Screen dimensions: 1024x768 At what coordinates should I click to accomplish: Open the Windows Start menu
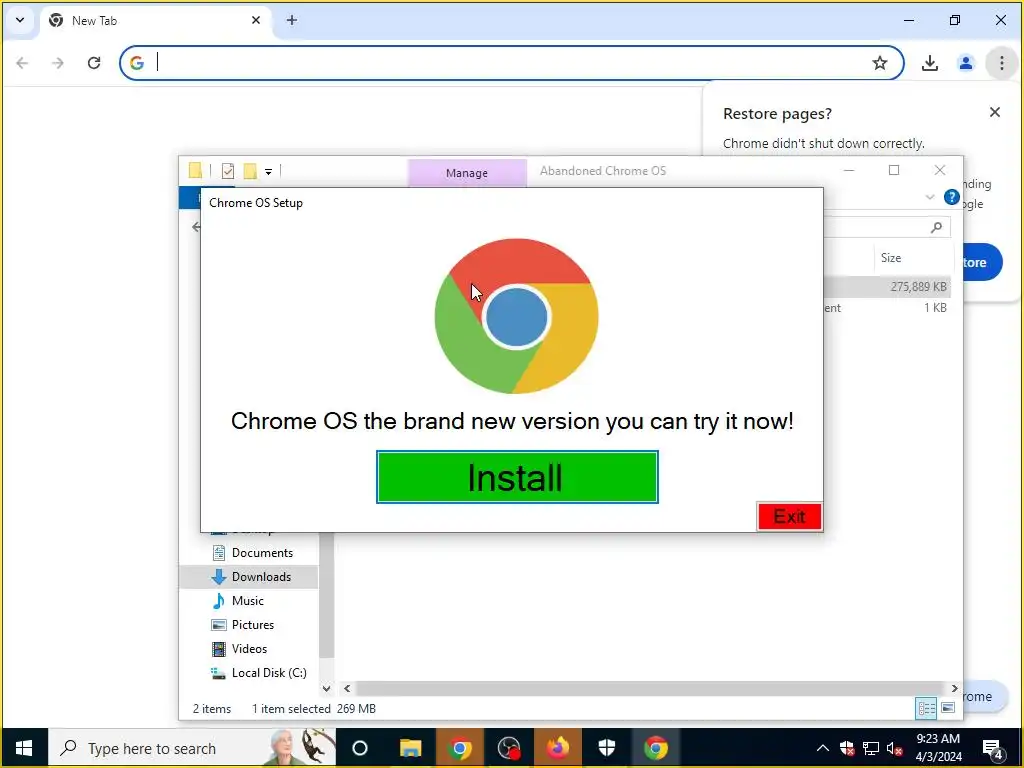pyautogui.click(x=24, y=748)
